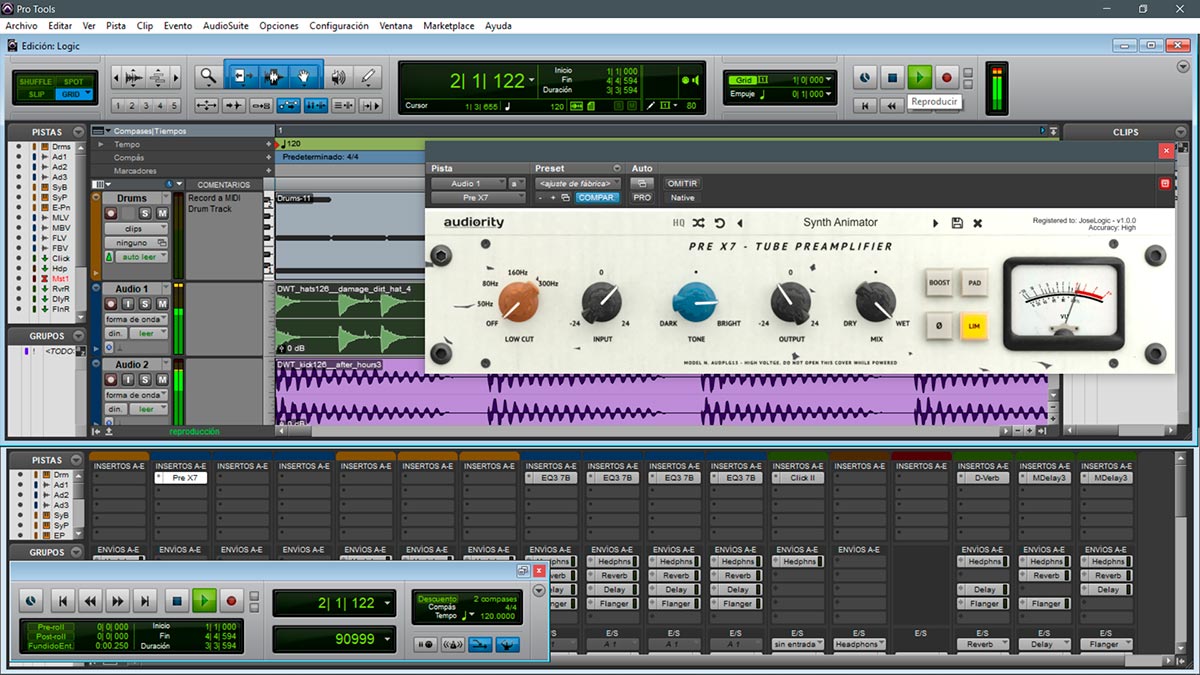Screen dimensions: 1200x675
Task: Open the AudioSuite menu
Action: [x=226, y=25]
